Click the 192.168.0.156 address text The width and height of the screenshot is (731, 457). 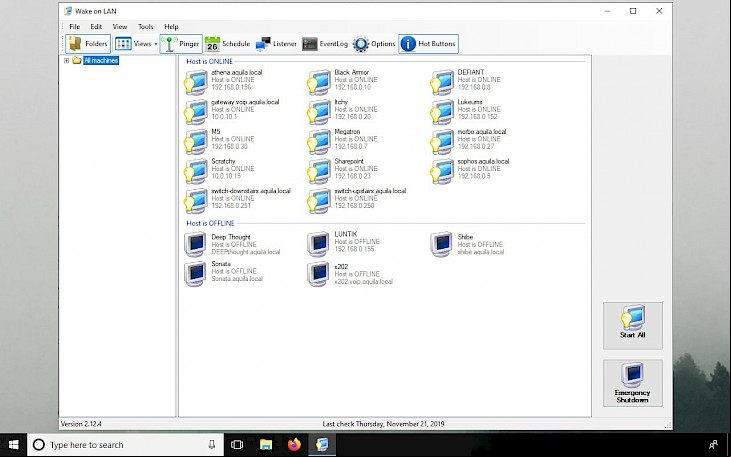pyautogui.click(x=231, y=87)
